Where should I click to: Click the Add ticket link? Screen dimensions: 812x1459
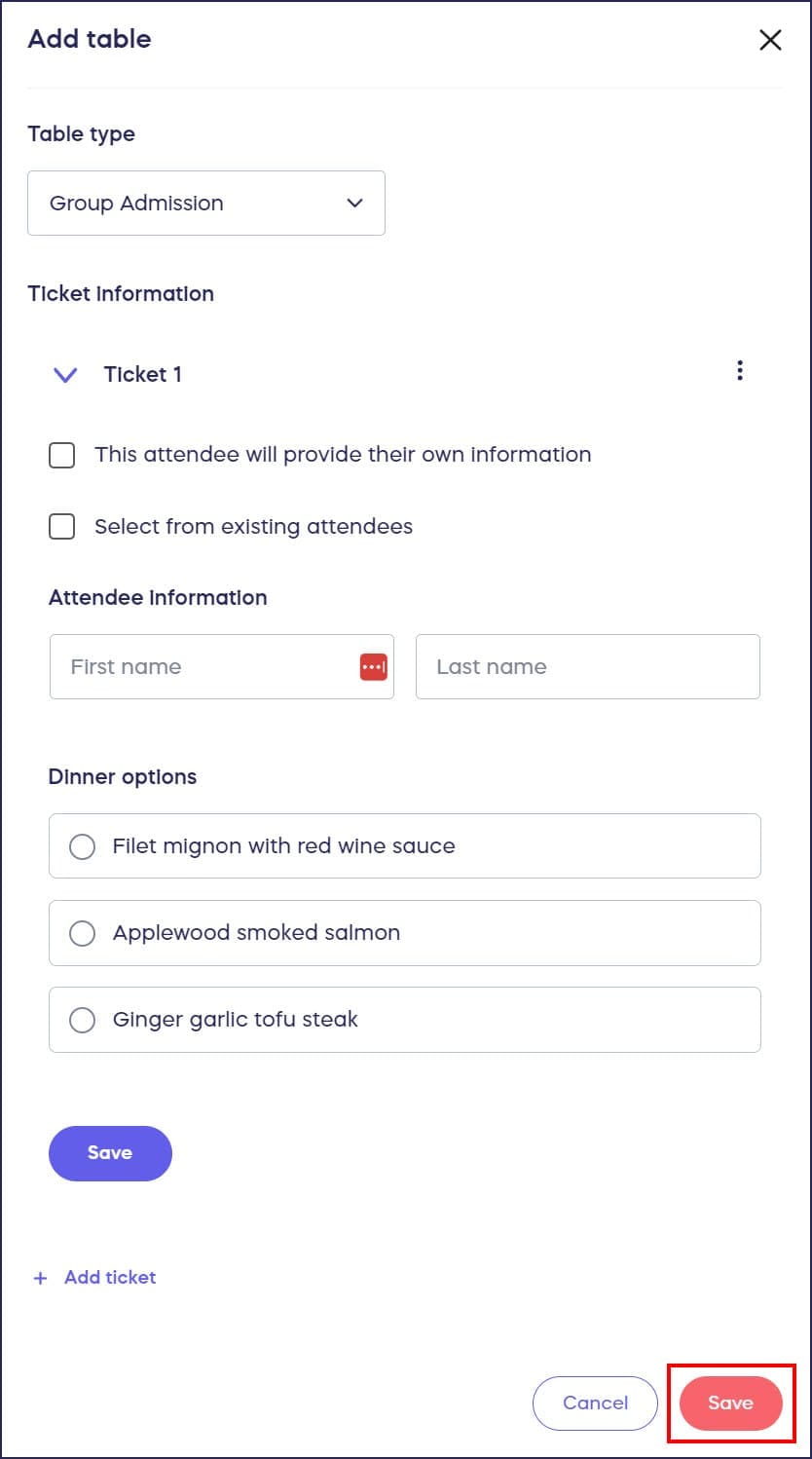pyautogui.click(x=110, y=1278)
